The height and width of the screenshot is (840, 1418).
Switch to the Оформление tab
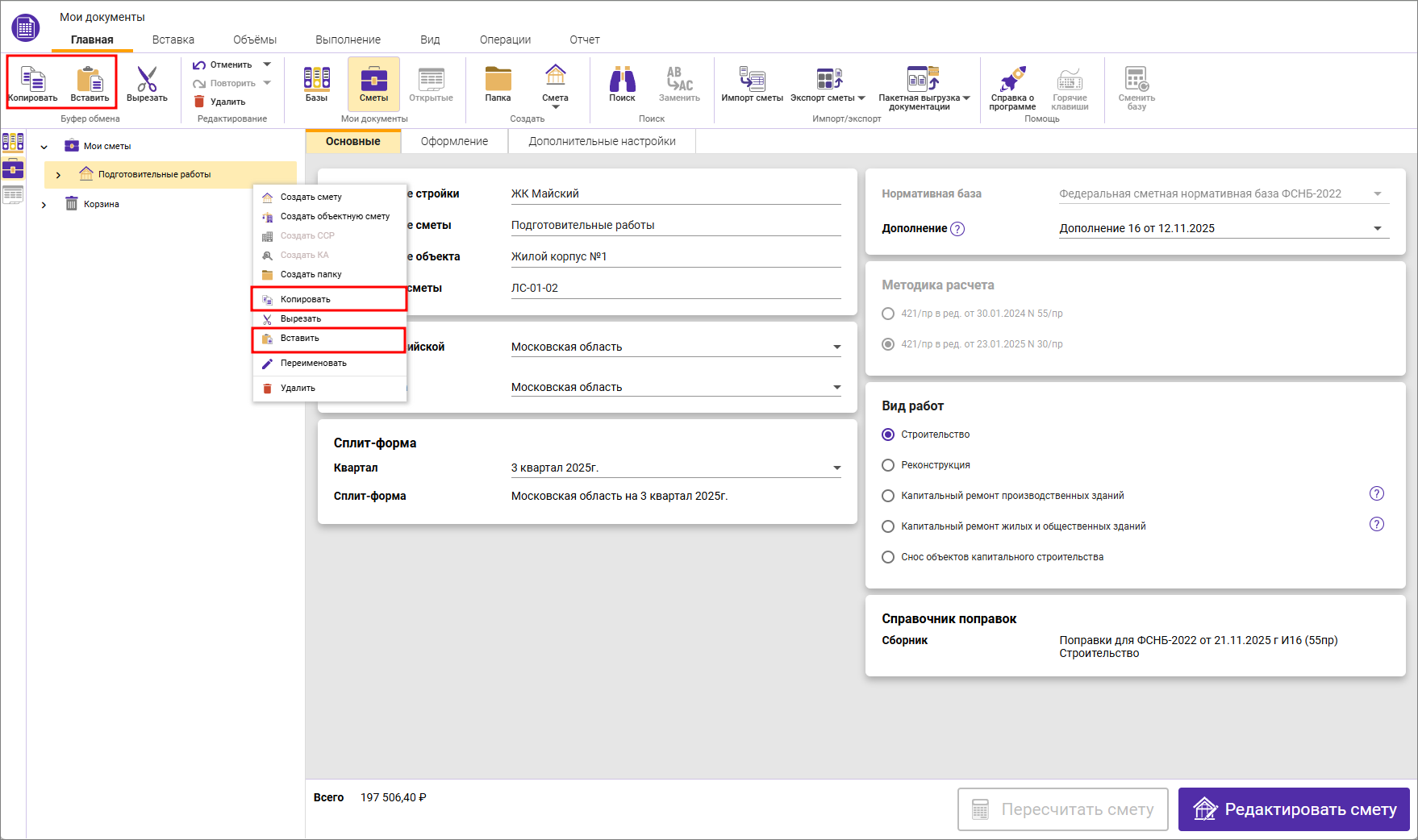tap(454, 141)
